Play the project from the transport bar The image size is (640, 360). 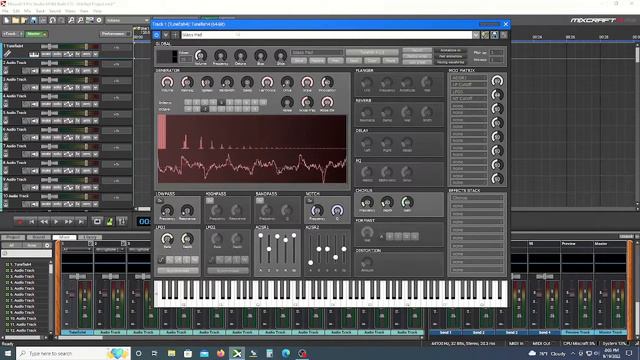[x=56, y=221]
